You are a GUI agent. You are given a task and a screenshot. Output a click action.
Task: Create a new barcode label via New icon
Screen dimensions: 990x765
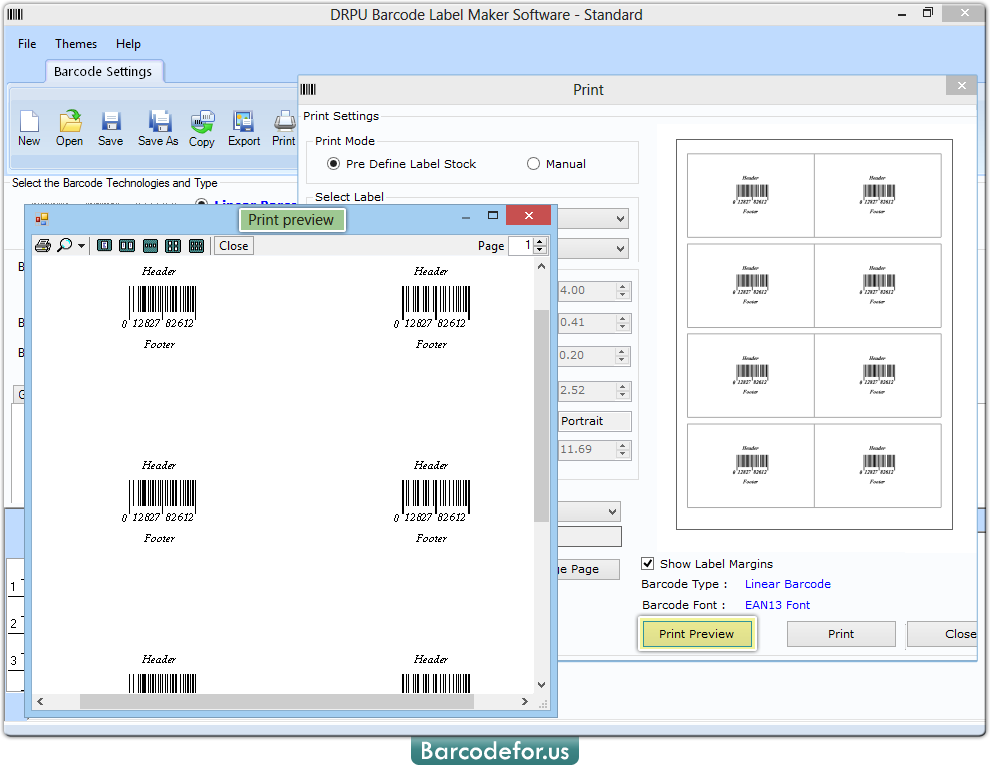click(x=29, y=128)
